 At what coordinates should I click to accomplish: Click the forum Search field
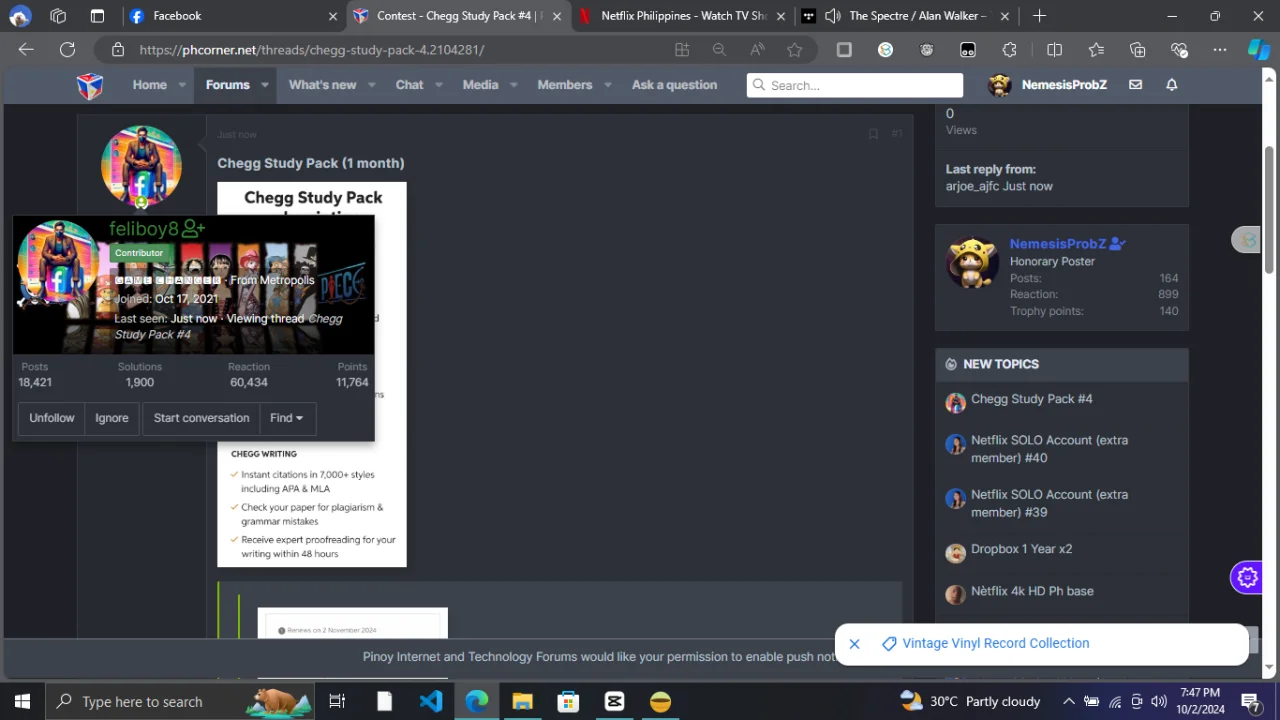(x=855, y=85)
